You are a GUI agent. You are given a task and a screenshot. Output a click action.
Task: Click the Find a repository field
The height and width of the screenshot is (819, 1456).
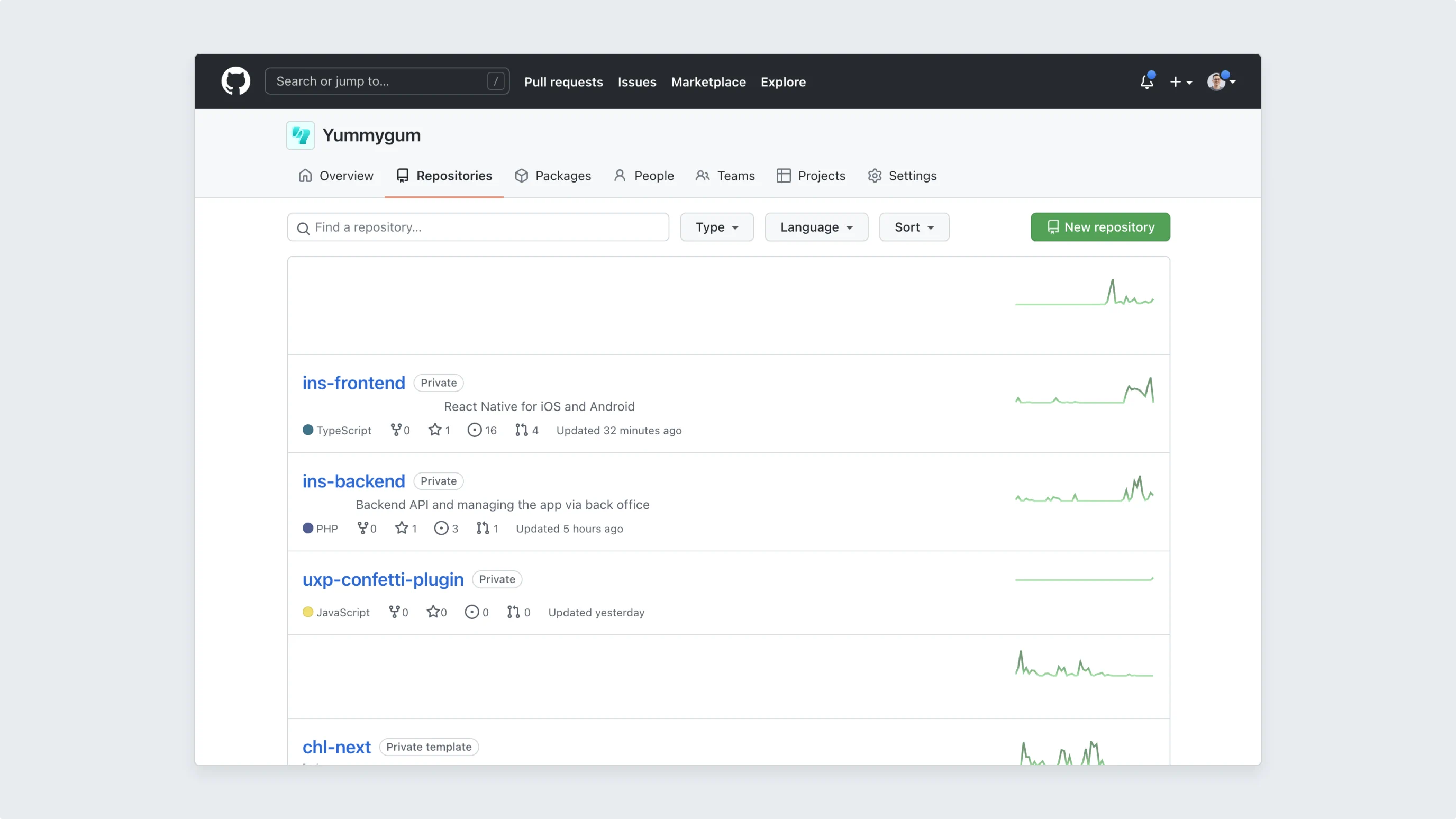click(478, 227)
